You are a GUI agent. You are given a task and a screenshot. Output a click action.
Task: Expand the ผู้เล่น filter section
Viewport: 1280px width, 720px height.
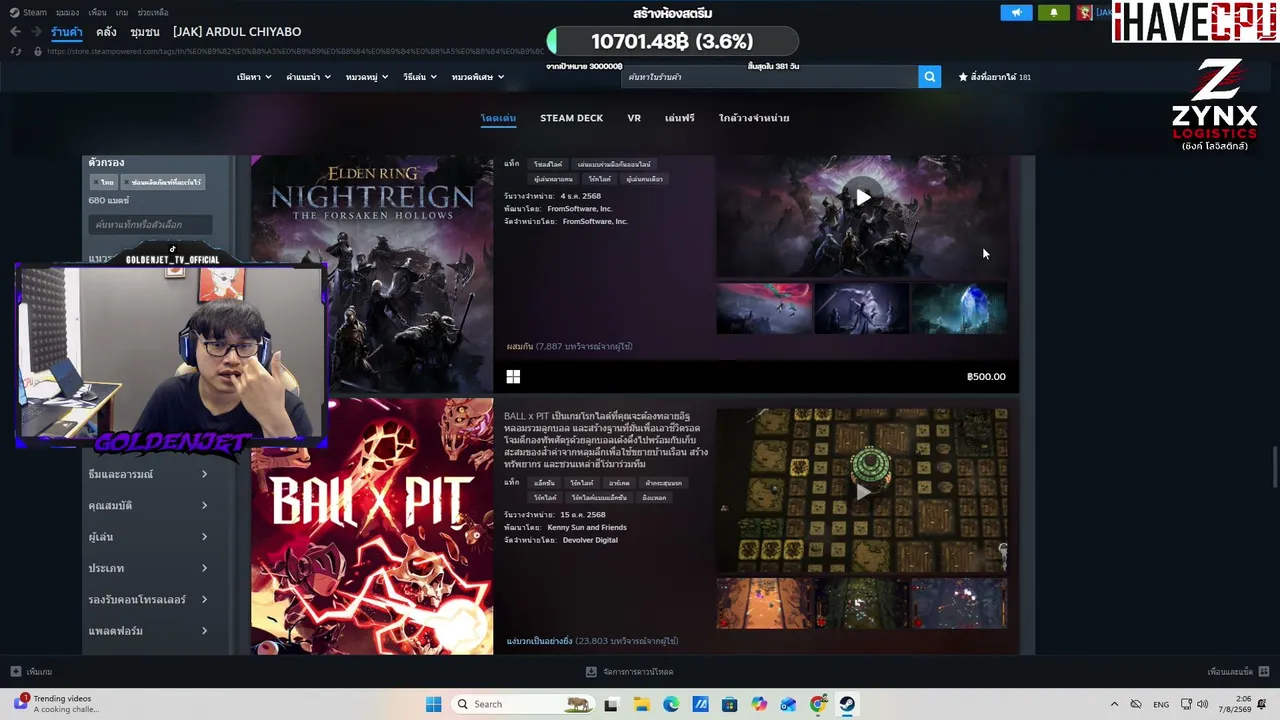[x=148, y=537]
